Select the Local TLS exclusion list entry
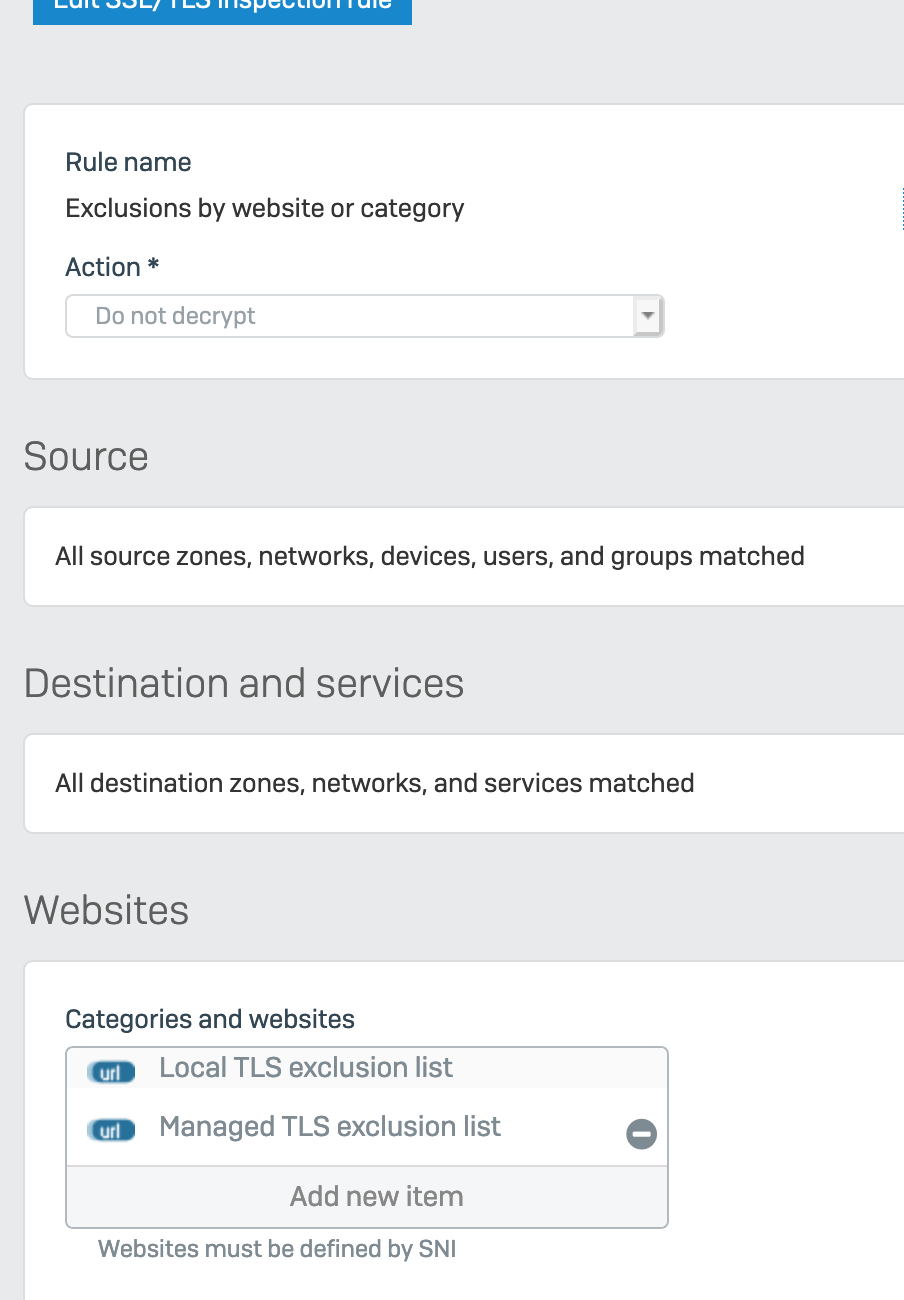The width and height of the screenshot is (904, 1300). pos(366,1068)
